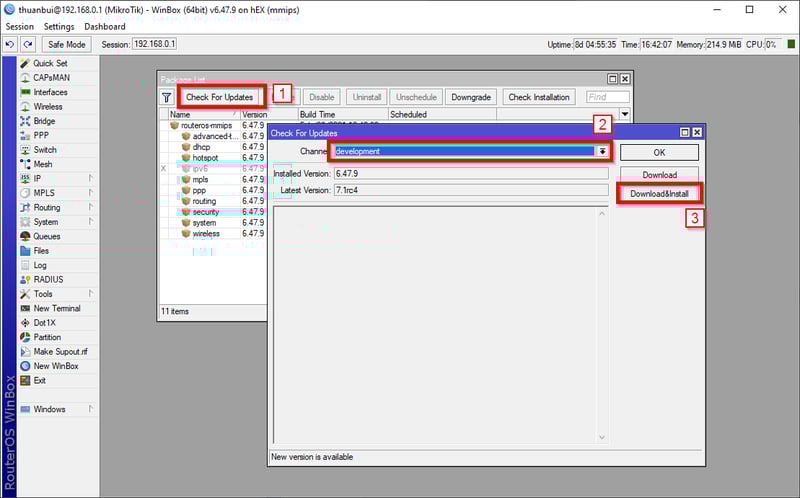Screen dimensions: 800x498
Task: Open the Queues sidebar item
Action: (47, 236)
